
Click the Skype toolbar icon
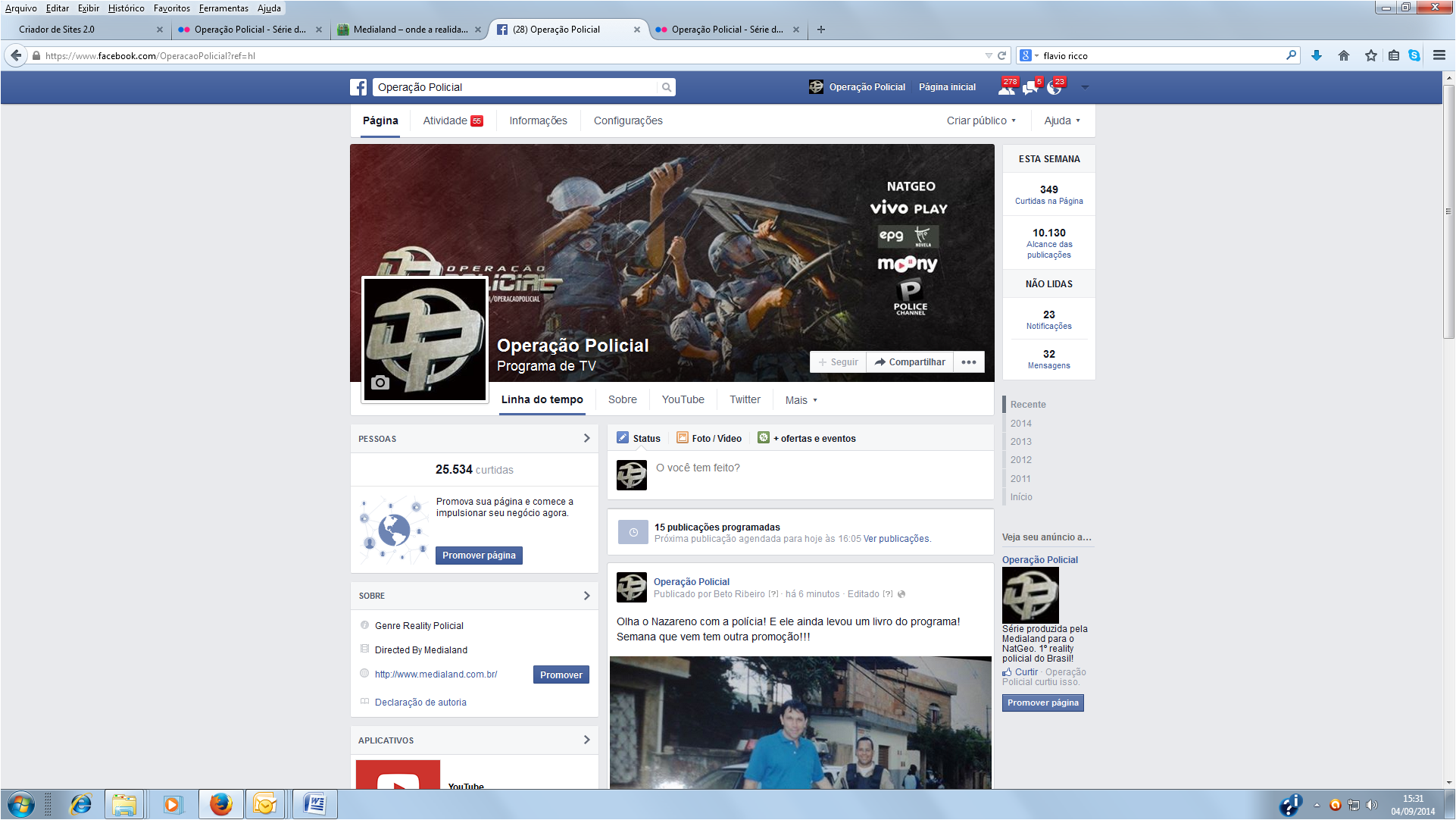tap(1414, 55)
